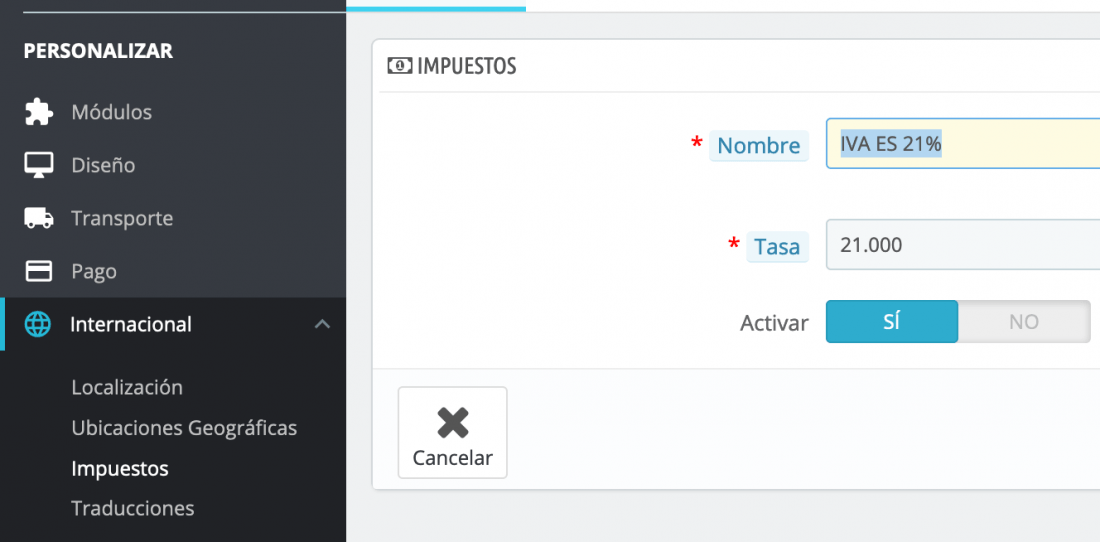The width and height of the screenshot is (1100, 542).
Task: Click in the Tasa input showing 21.000
Action: coord(962,245)
